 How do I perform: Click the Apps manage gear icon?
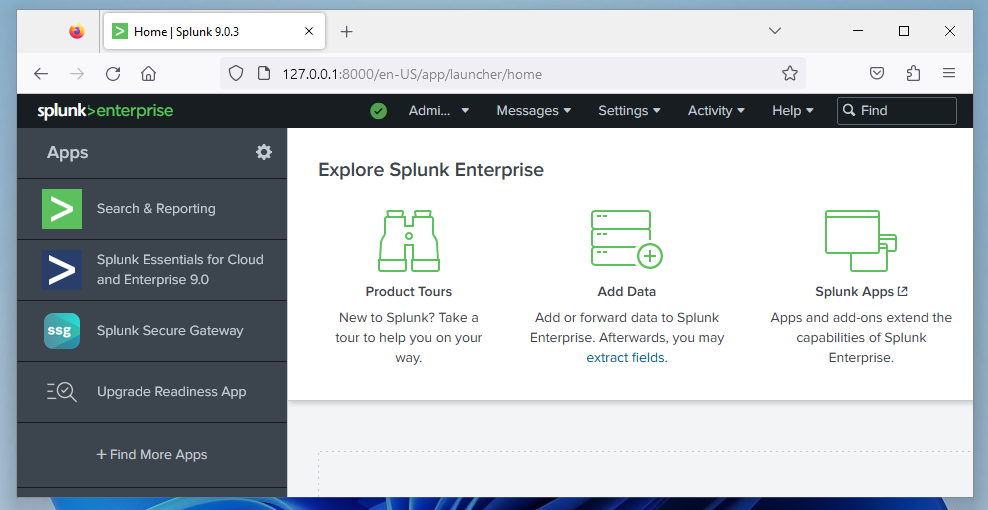(264, 152)
